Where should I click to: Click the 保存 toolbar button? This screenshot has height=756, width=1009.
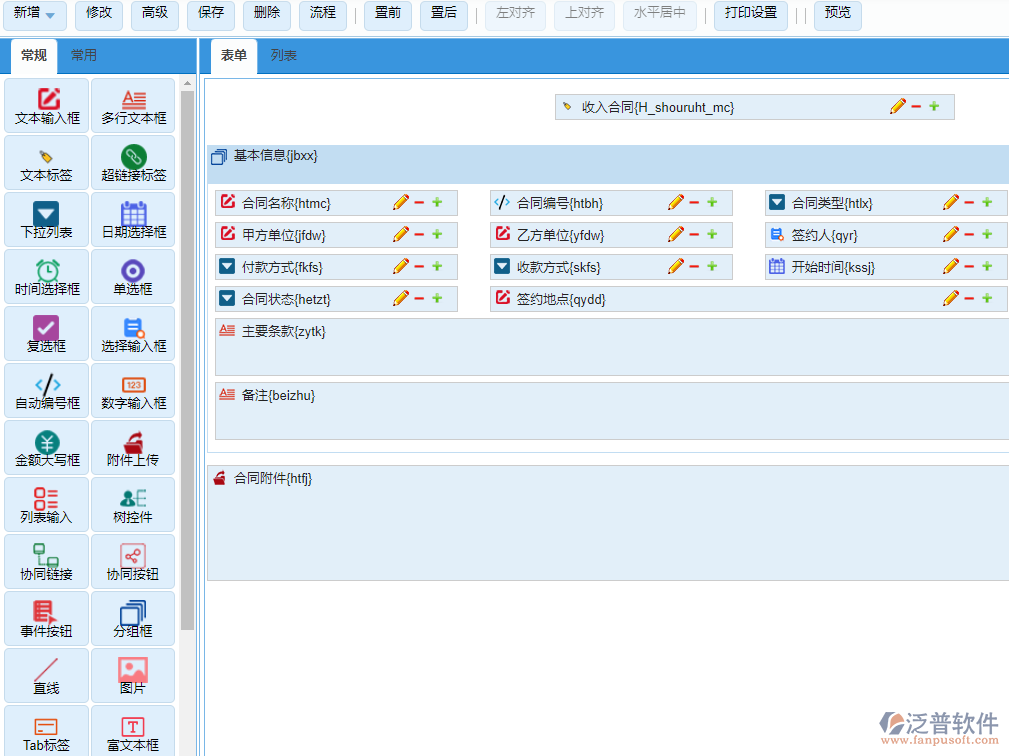[x=213, y=16]
